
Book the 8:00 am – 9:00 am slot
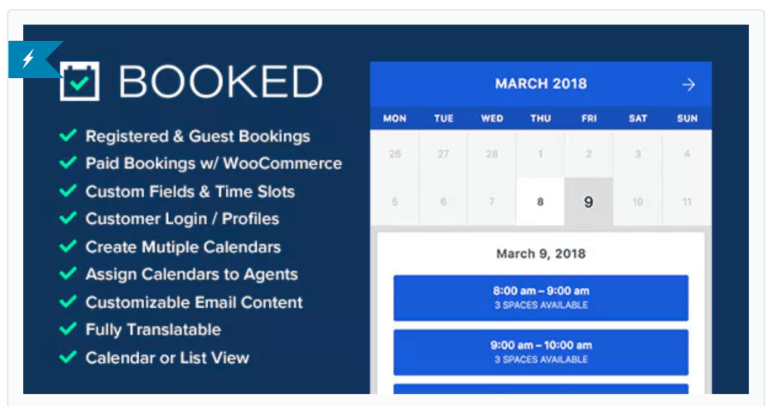click(541, 298)
